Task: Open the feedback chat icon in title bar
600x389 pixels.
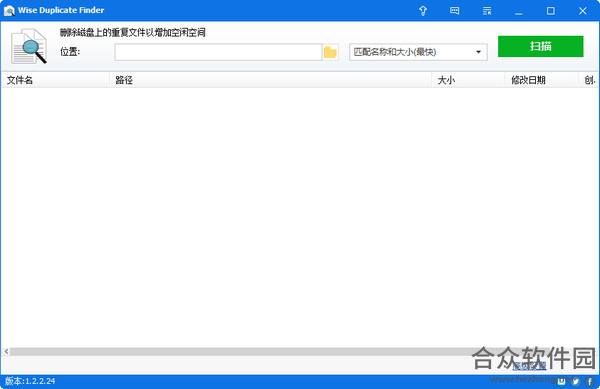Action: (455, 11)
